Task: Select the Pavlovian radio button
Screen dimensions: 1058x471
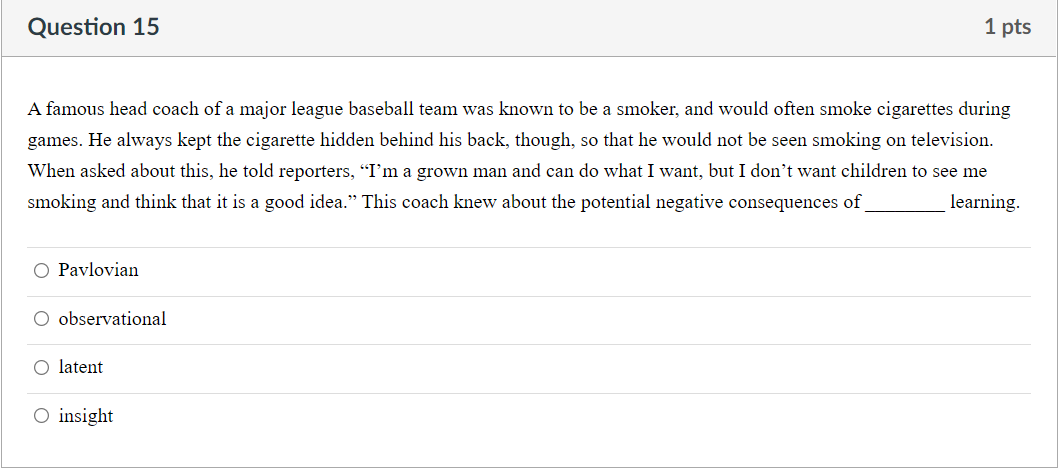Action: (x=42, y=271)
